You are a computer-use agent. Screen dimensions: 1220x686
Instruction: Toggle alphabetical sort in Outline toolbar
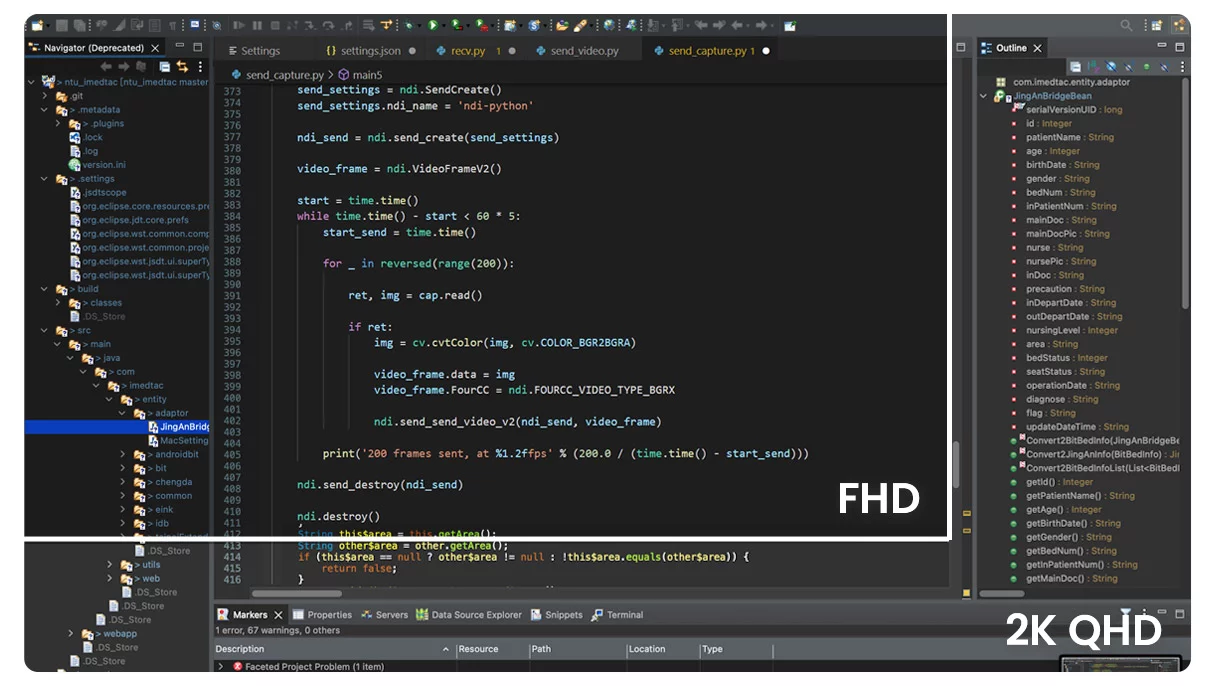1094,67
